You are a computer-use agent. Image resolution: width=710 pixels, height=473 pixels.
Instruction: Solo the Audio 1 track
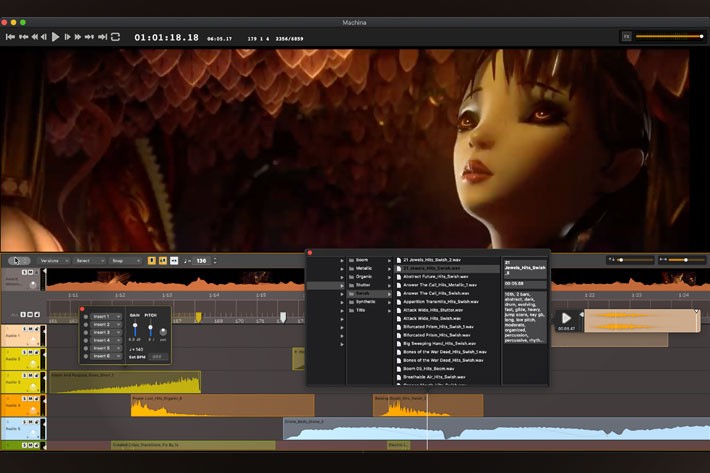[25, 329]
